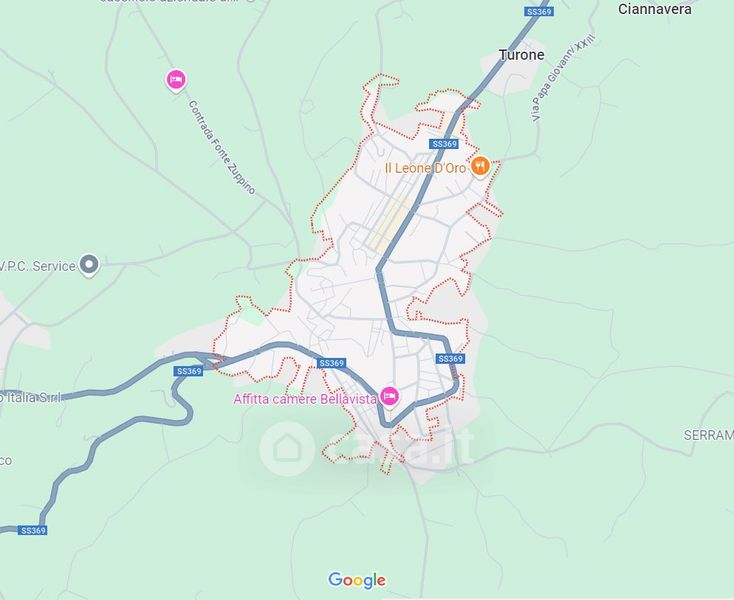Open the Affitta camere Bellavista hotel pin
Viewport: 734px width, 600px height.
389,396
